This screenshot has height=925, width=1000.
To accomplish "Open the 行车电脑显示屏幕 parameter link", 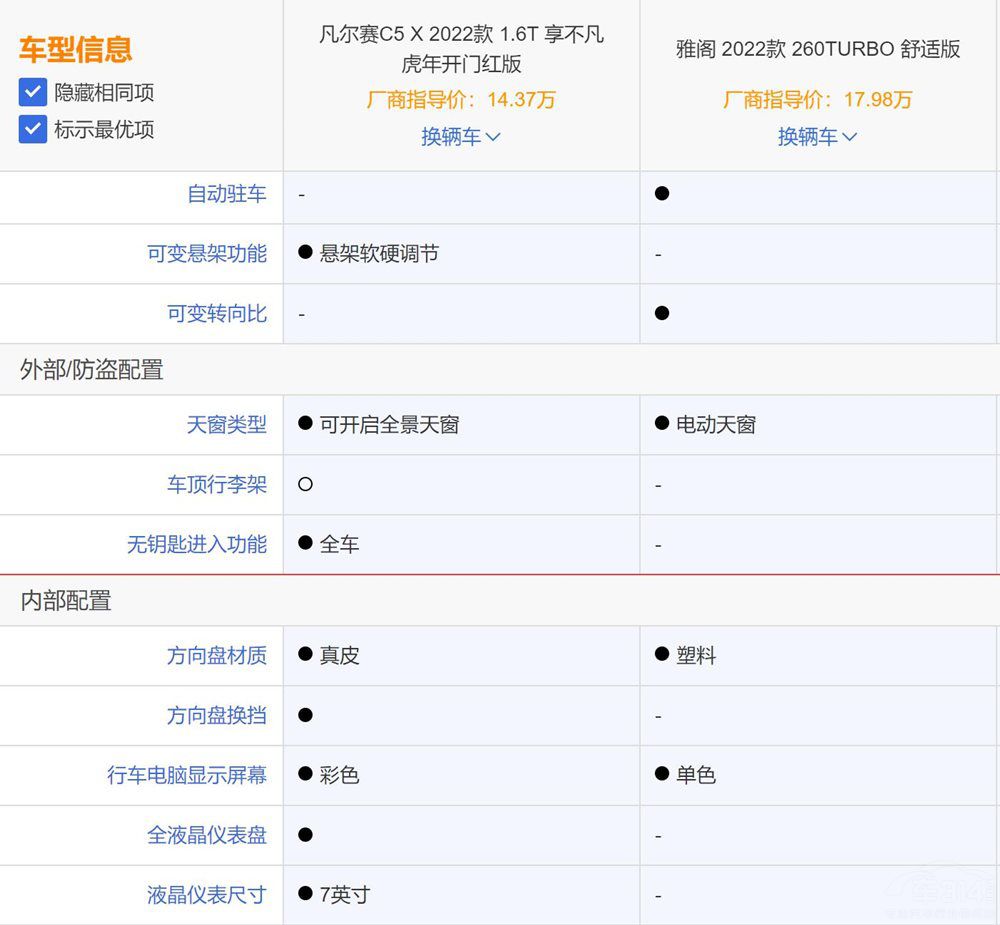I will point(187,775).
